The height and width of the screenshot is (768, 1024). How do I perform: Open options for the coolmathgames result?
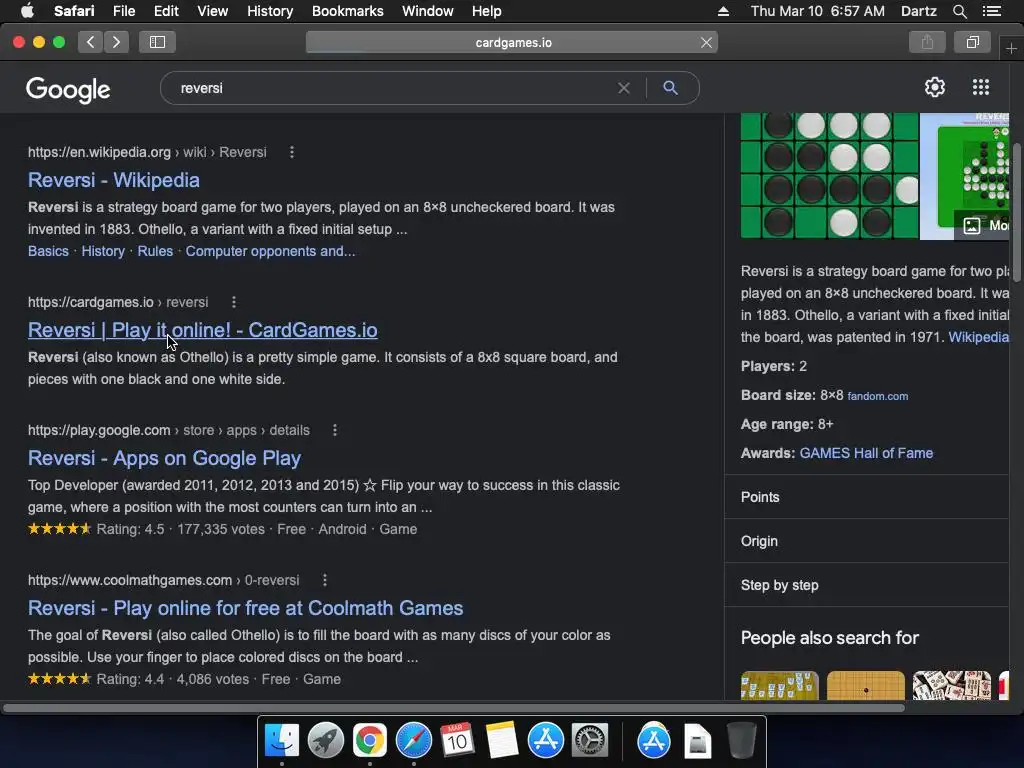[325, 580]
